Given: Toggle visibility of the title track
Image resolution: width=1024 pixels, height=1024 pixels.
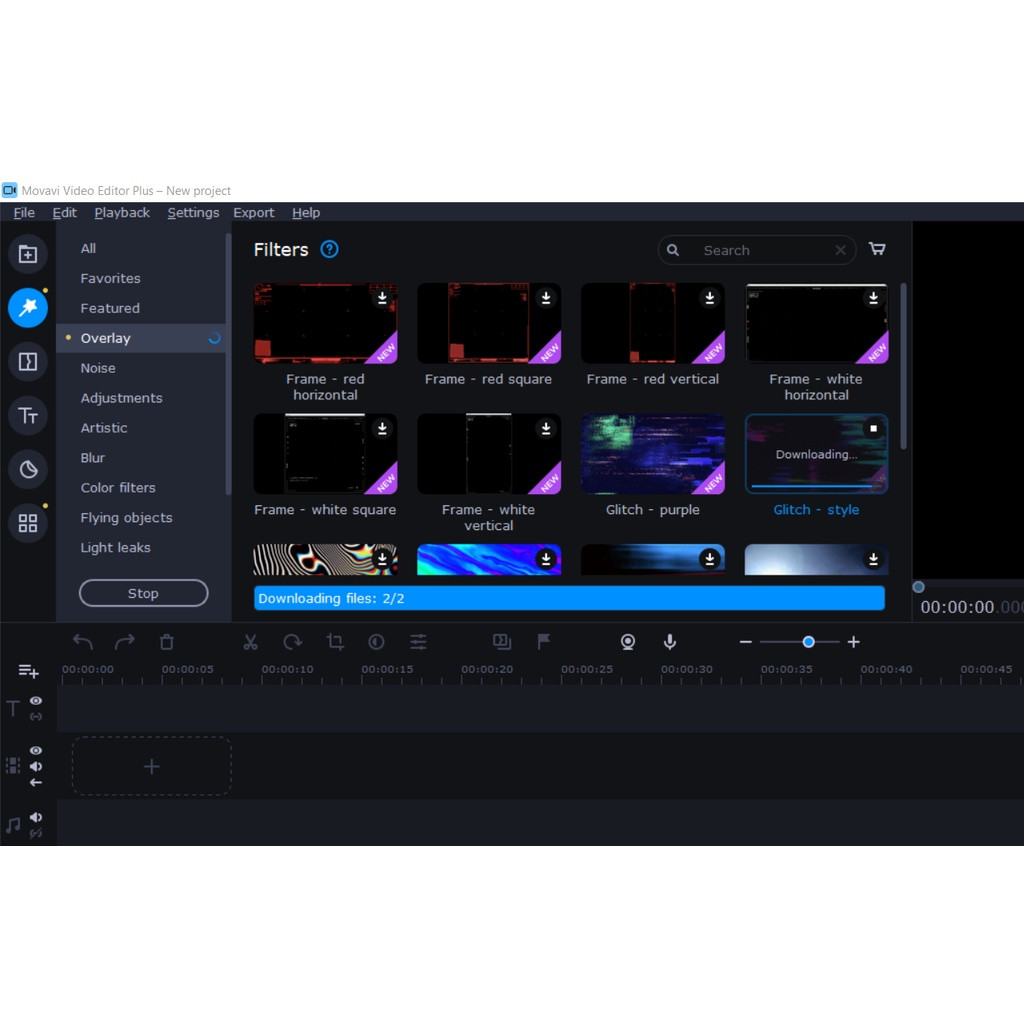Looking at the screenshot, I should coord(36,701).
